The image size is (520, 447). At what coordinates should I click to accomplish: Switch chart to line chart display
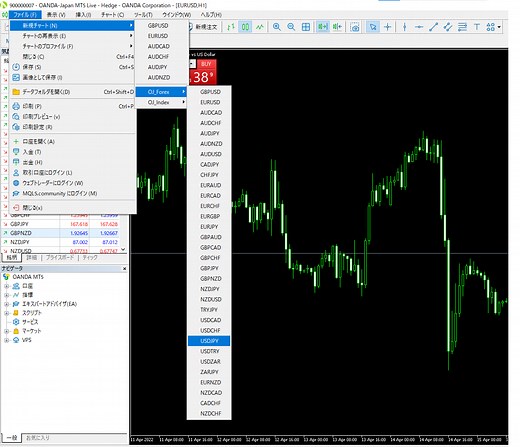tap(260, 27)
